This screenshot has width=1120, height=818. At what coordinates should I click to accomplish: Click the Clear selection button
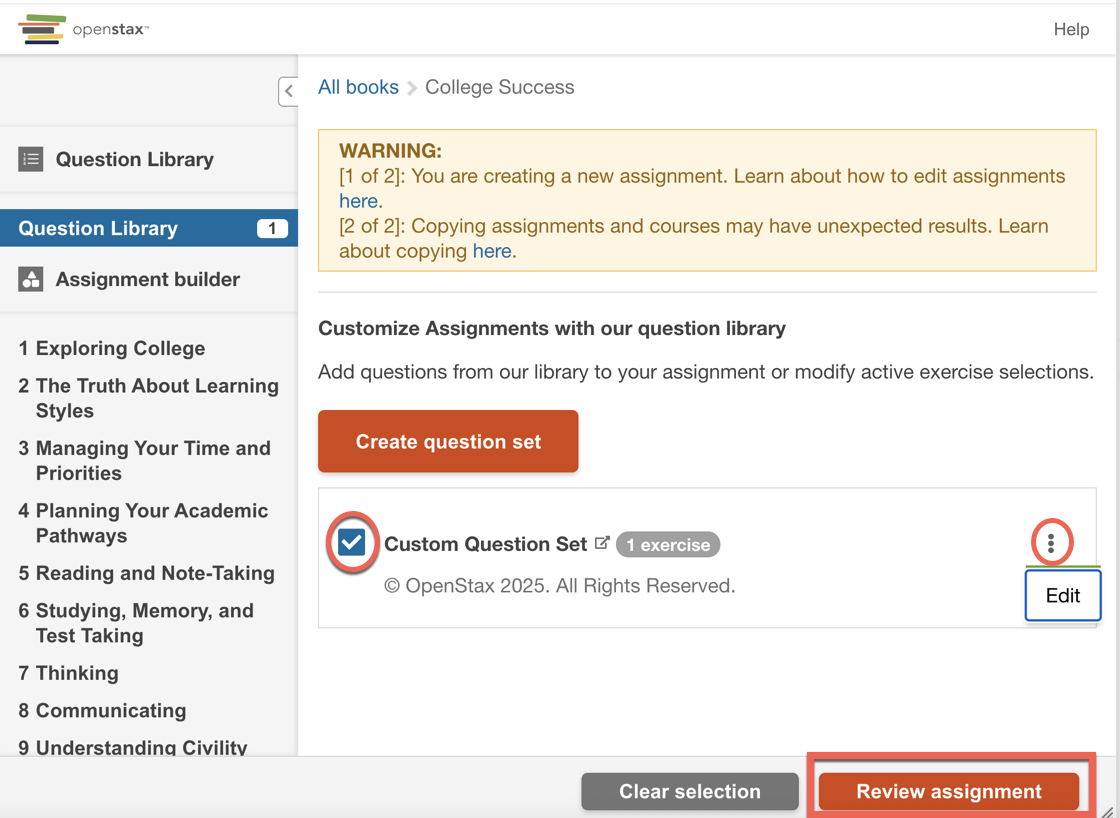[x=689, y=792]
